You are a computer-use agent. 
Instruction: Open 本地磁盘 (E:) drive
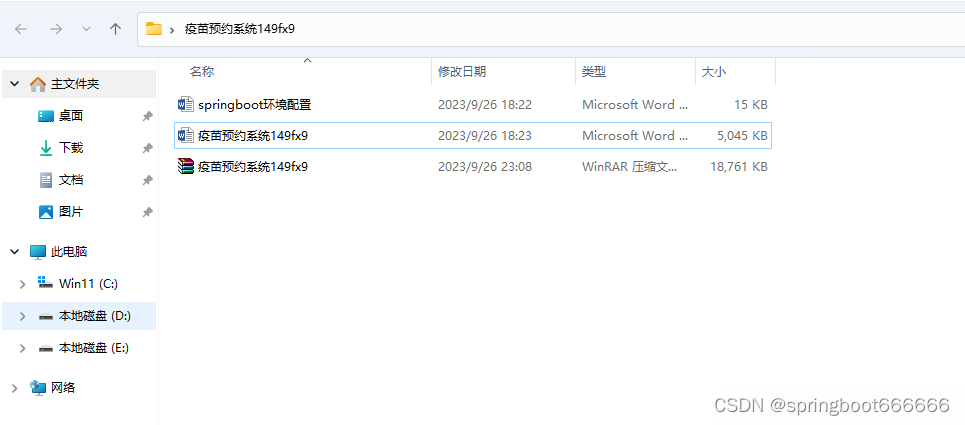click(x=94, y=348)
